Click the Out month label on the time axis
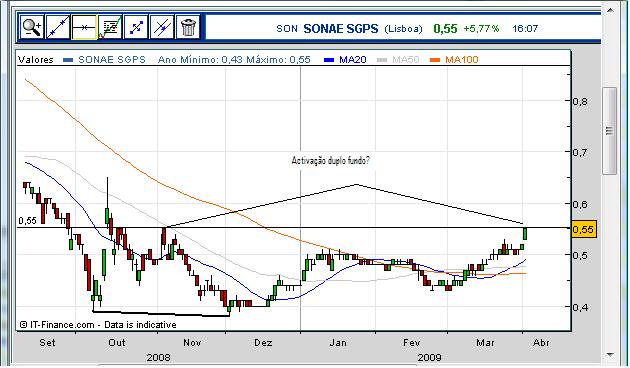The image size is (630, 368). 117,343
